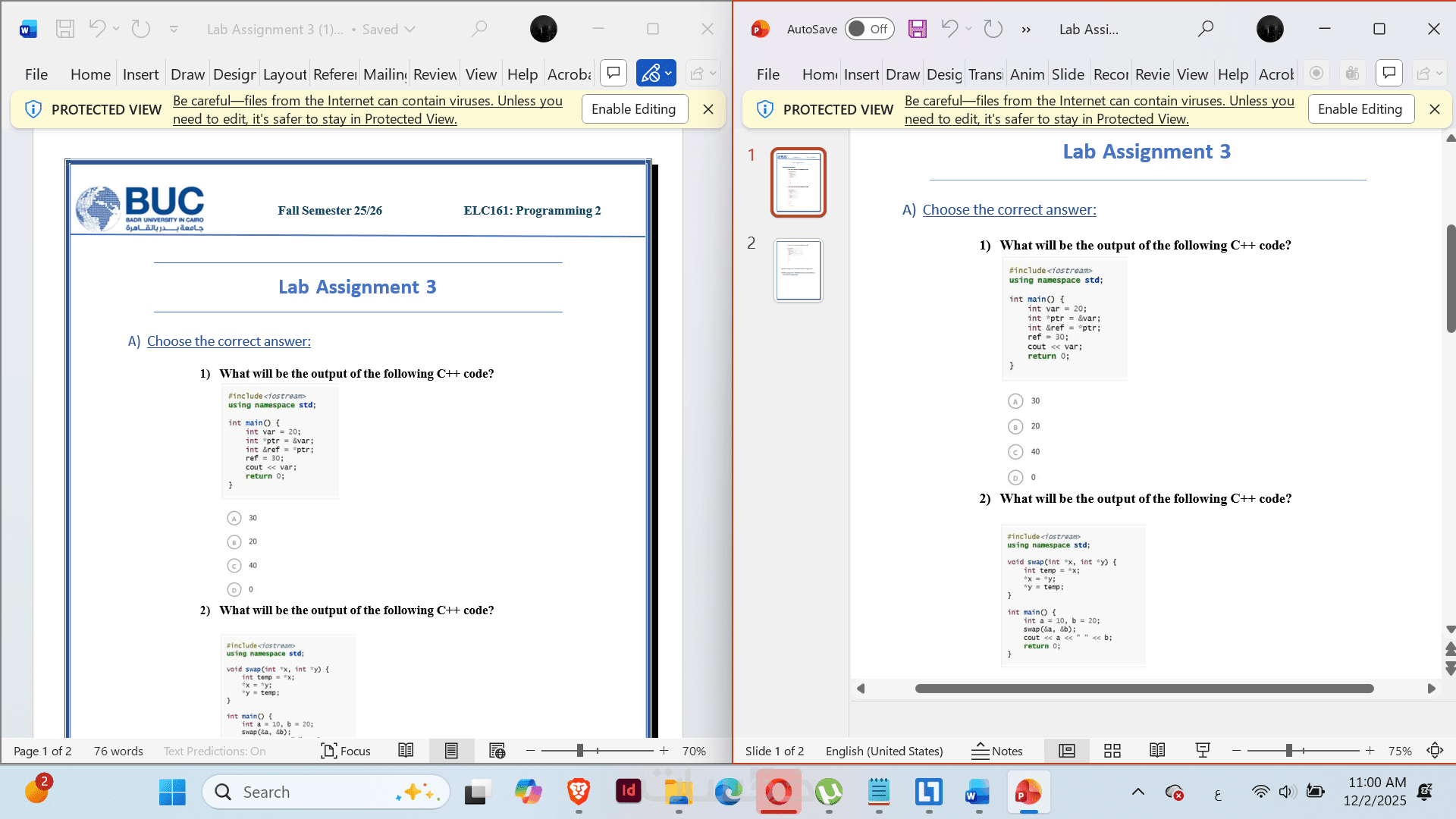This screenshot has width=1456, height=819.
Task: Start Slide Show from the status bar
Action: [1203, 751]
